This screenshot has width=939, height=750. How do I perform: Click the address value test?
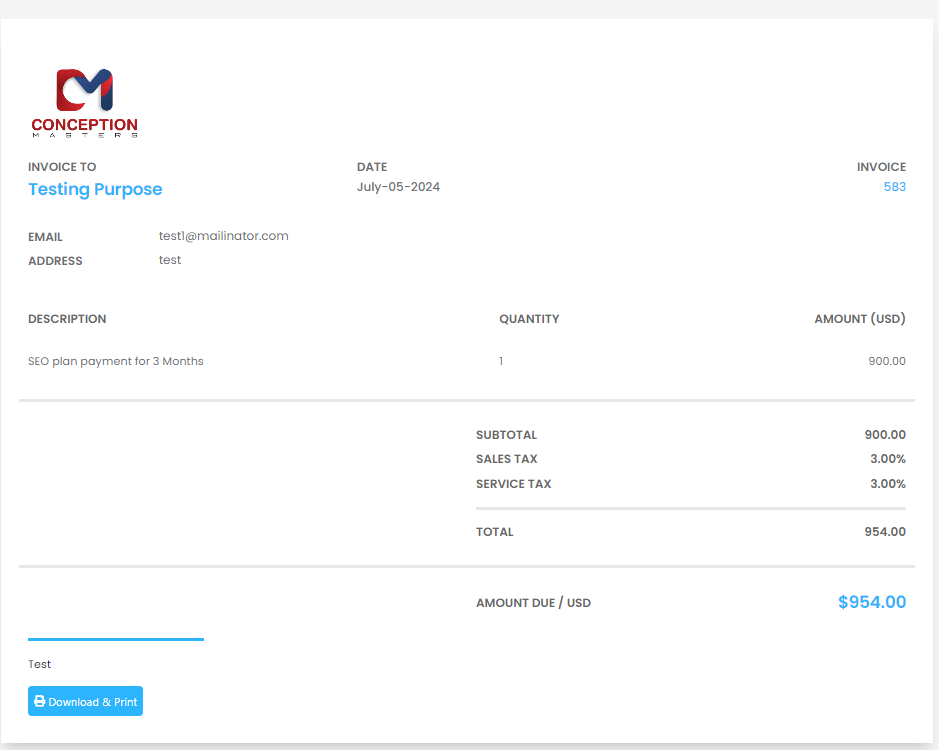[x=170, y=260]
